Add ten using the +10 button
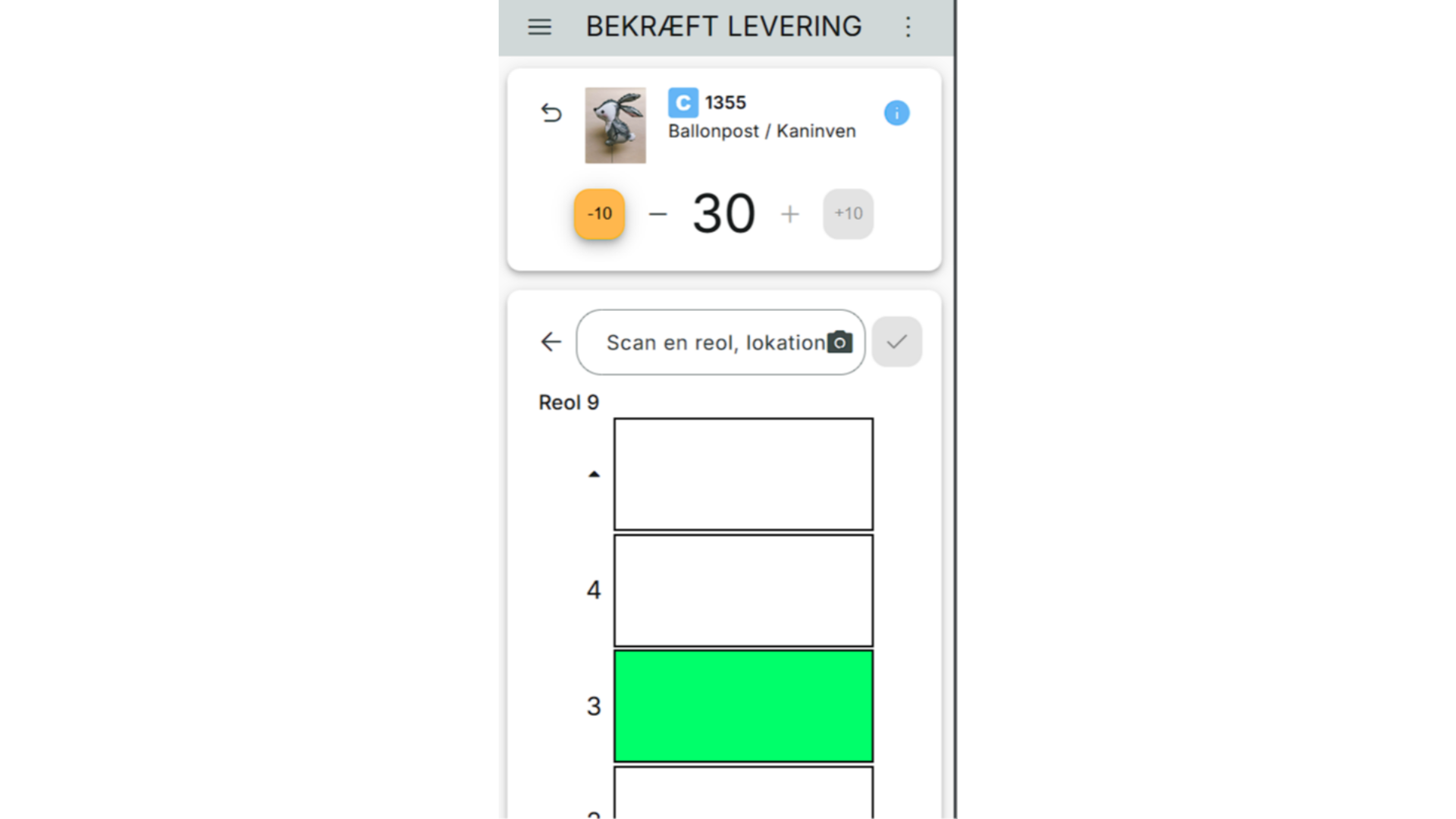Screen dimensions: 1456x819 click(848, 214)
